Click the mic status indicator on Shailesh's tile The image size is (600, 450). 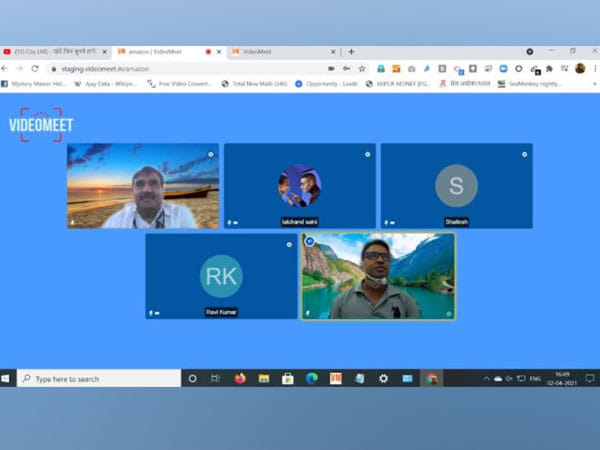(386, 222)
